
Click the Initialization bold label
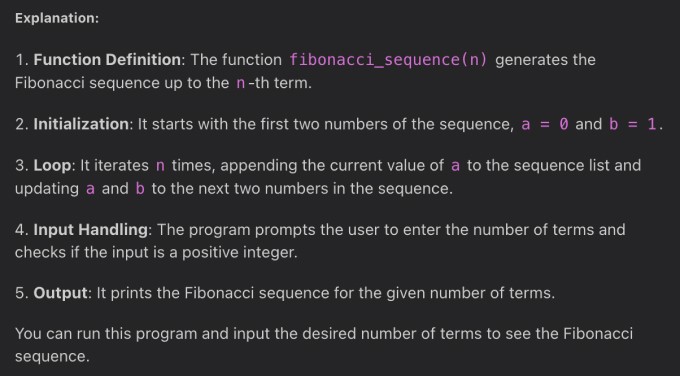coord(81,124)
